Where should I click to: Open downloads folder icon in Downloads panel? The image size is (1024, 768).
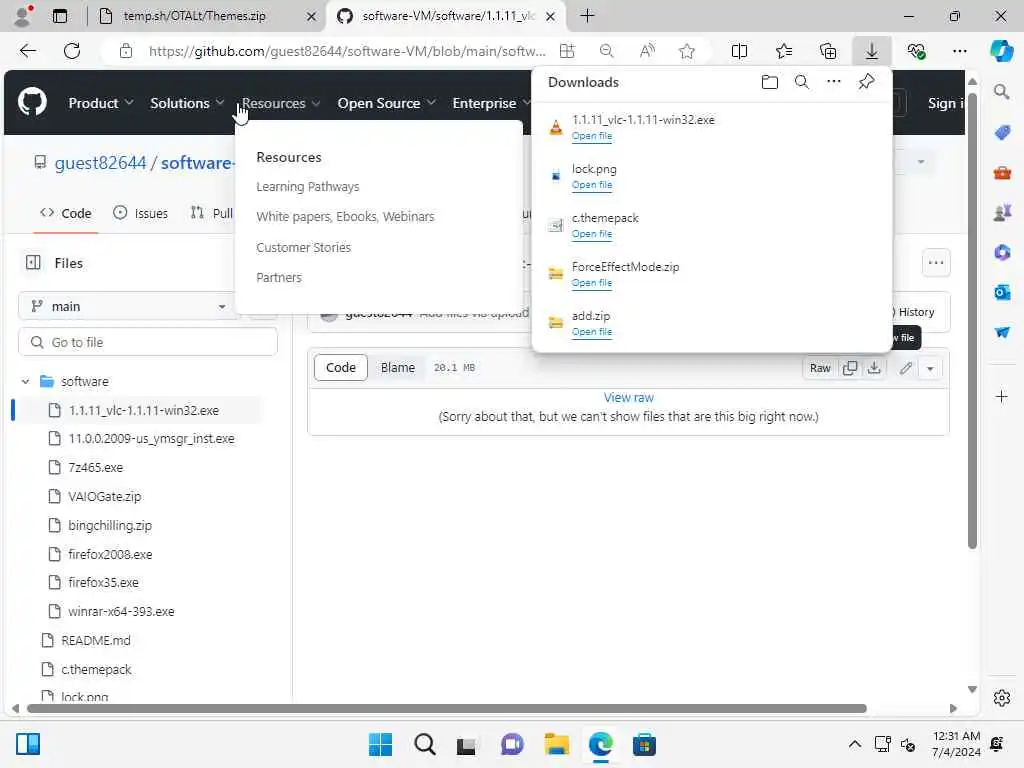point(769,82)
